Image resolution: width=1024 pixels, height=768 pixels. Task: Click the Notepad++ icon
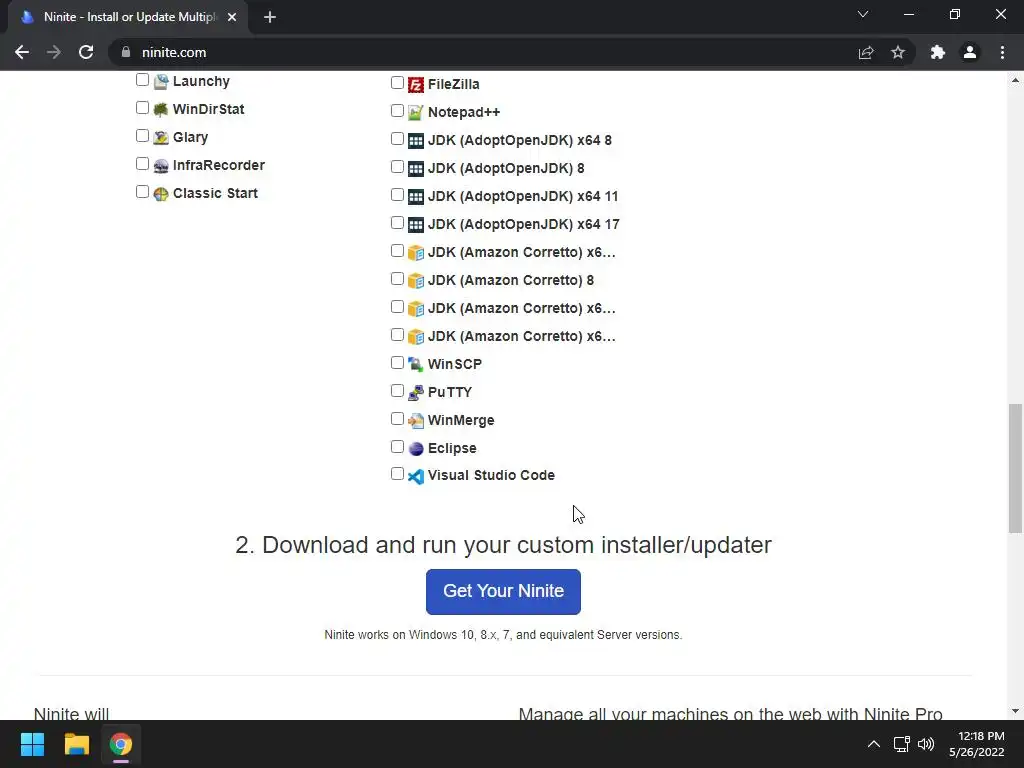point(416,112)
